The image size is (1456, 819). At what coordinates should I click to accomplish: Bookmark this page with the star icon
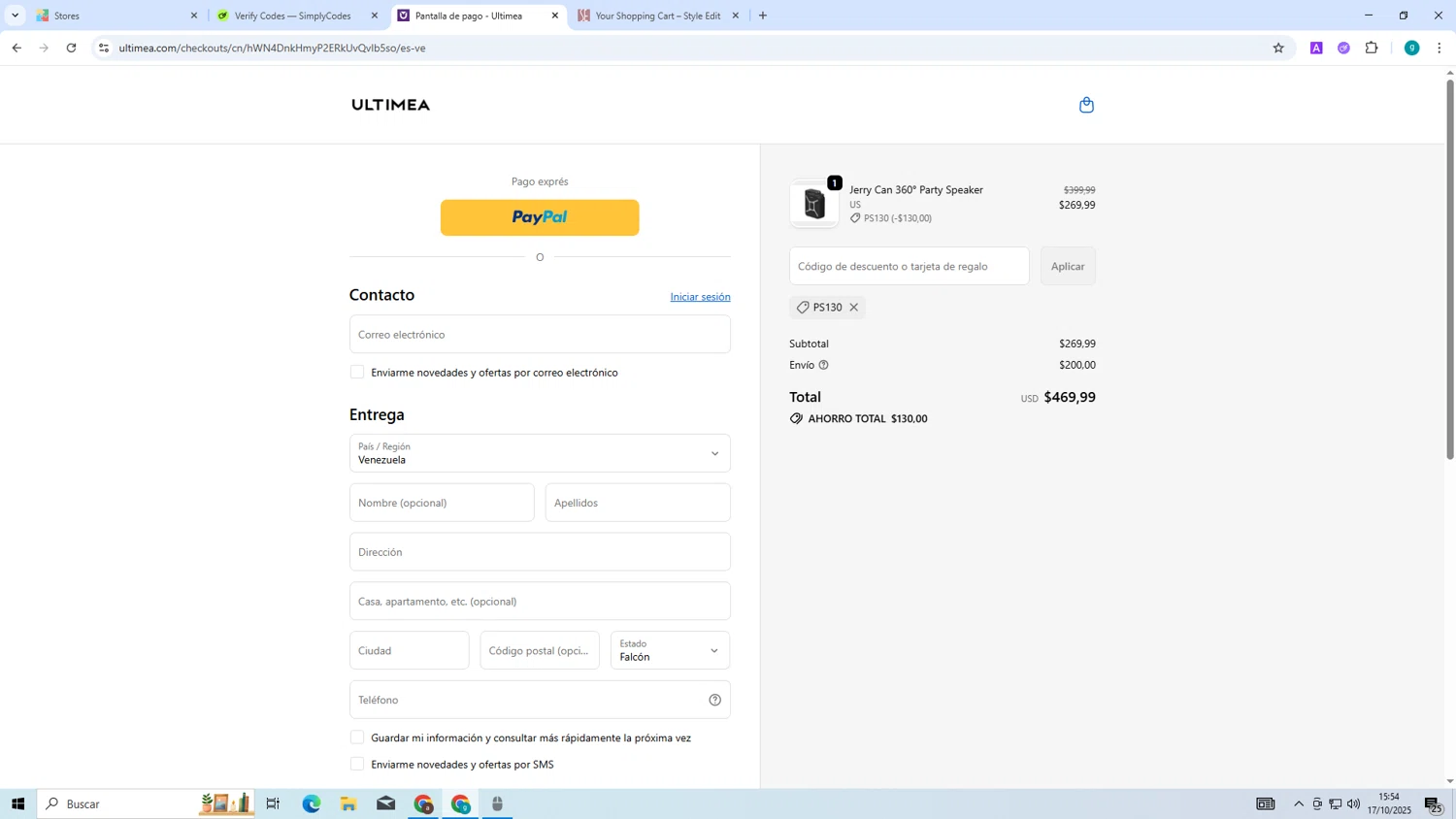1278,48
